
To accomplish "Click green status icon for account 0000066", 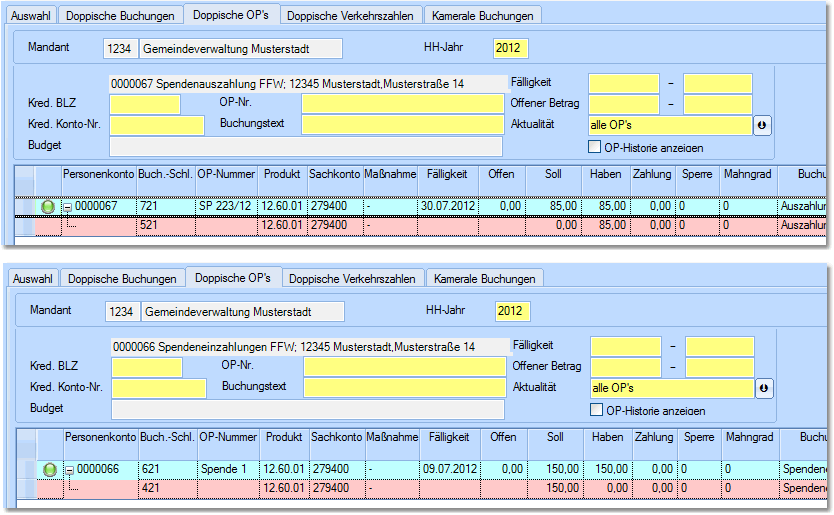I will point(50,469).
